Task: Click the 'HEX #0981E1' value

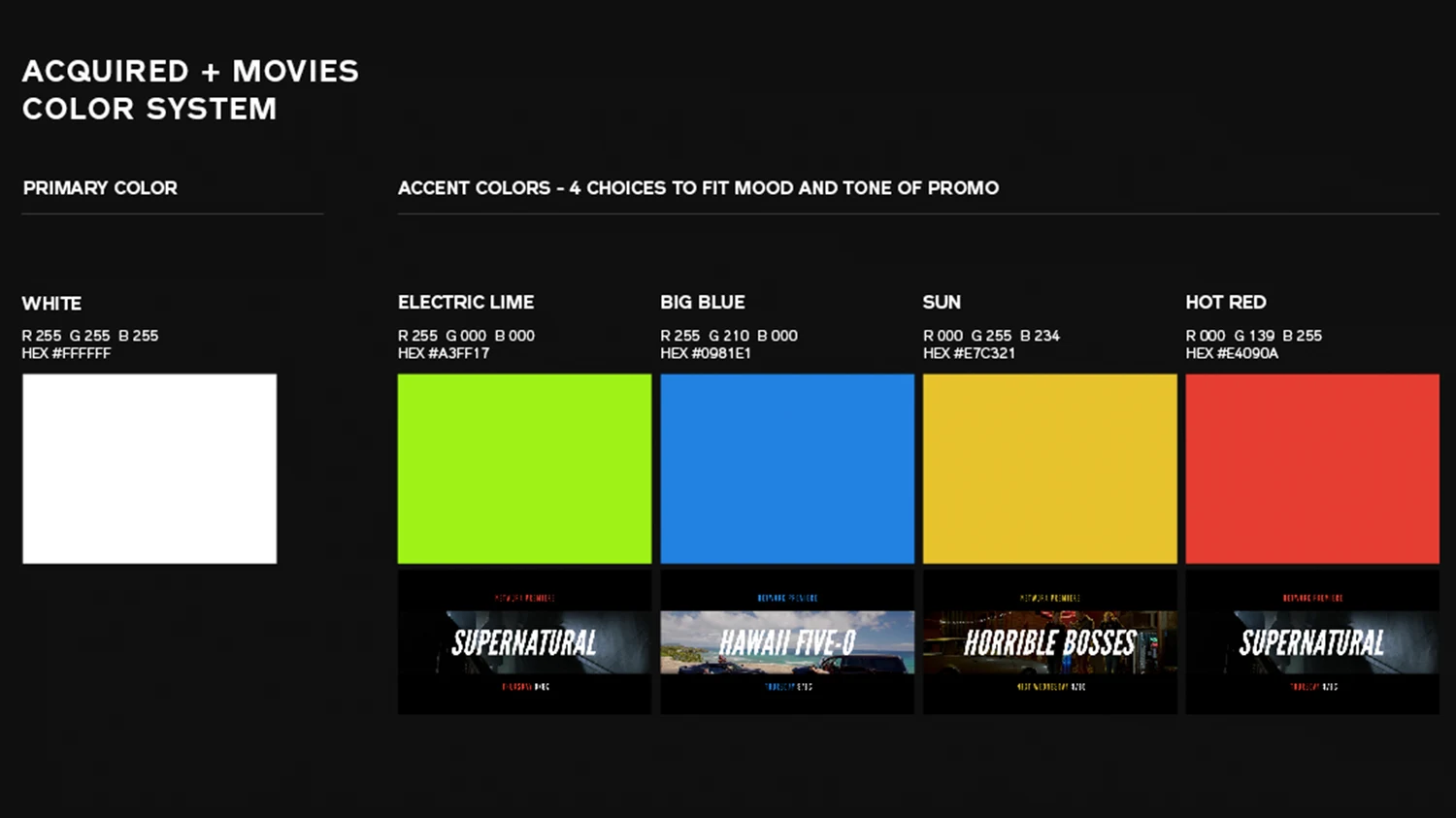Action: [x=706, y=353]
